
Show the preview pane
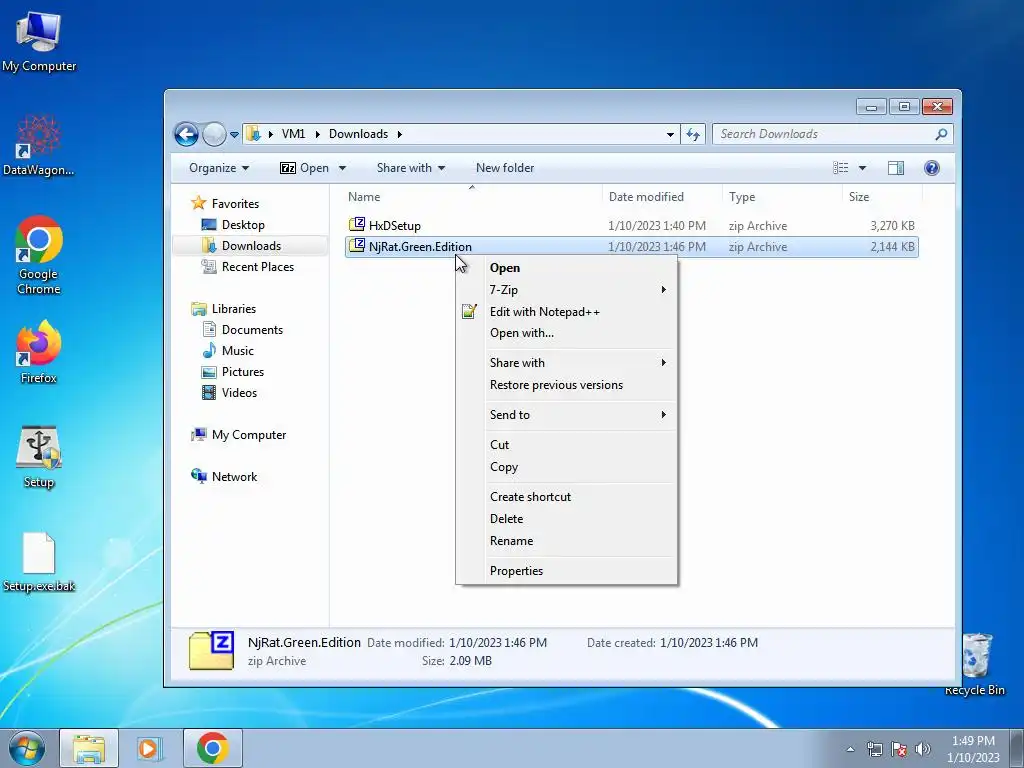[896, 168]
